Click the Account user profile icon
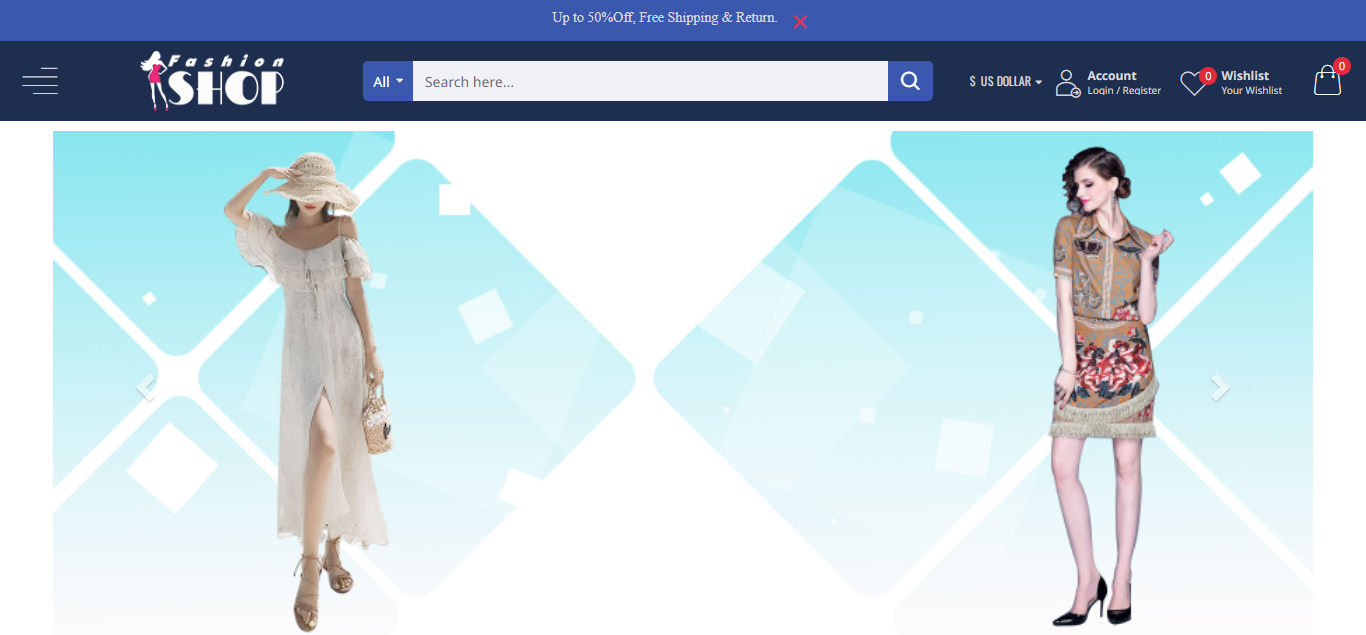 coord(1067,82)
